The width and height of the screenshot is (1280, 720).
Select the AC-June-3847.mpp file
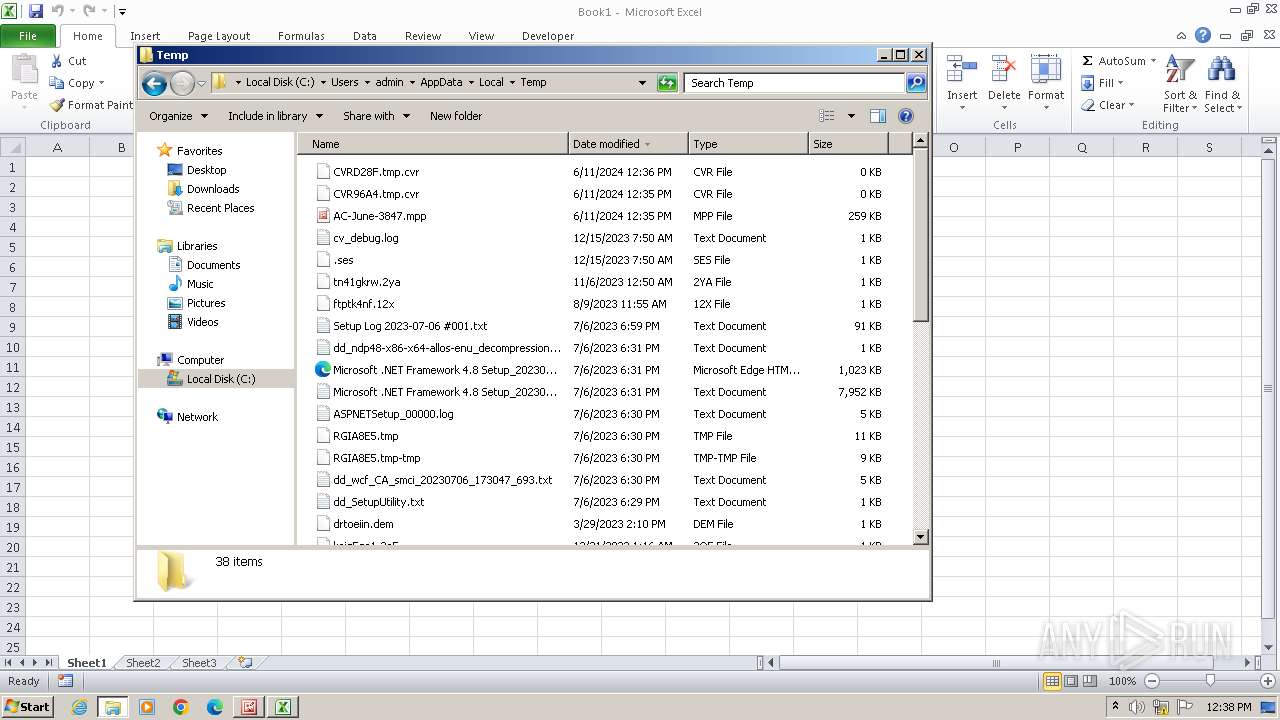click(x=379, y=216)
